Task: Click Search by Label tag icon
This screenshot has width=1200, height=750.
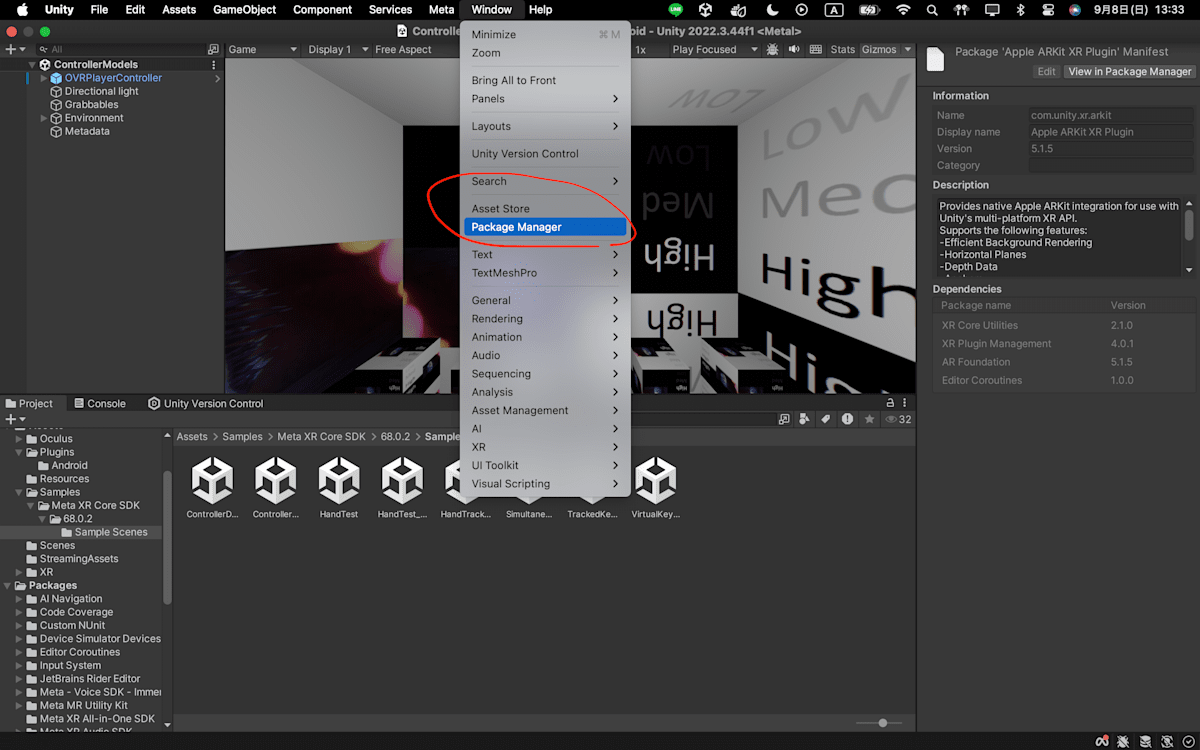Action: pyautogui.click(x=826, y=420)
